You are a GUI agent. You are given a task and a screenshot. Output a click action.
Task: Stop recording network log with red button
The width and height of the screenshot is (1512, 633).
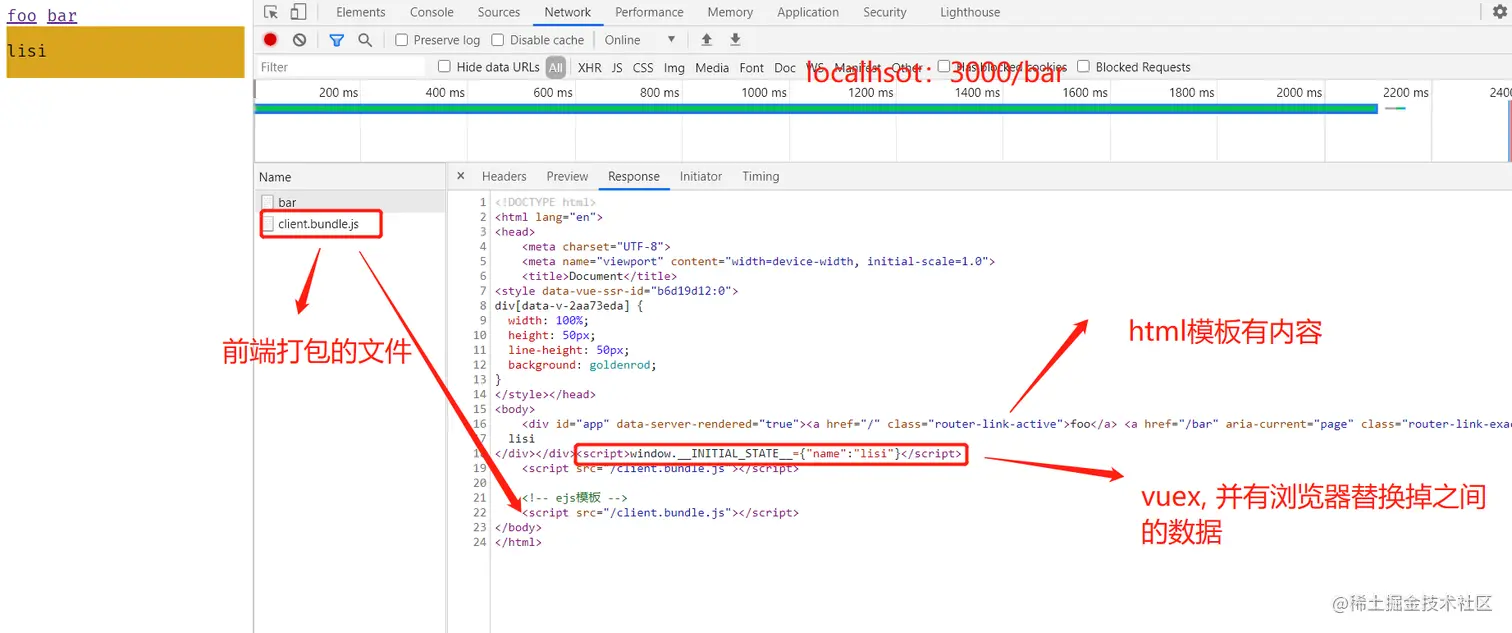[270, 40]
